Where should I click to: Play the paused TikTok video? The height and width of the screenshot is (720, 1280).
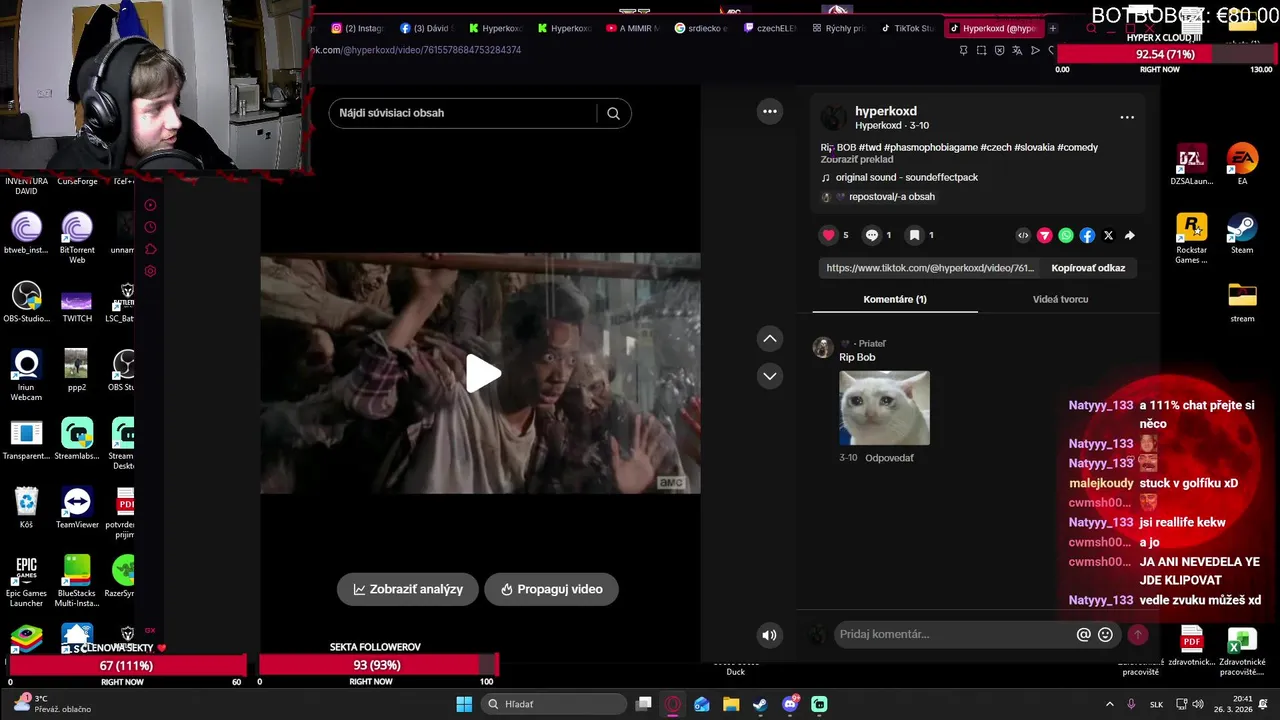483,374
